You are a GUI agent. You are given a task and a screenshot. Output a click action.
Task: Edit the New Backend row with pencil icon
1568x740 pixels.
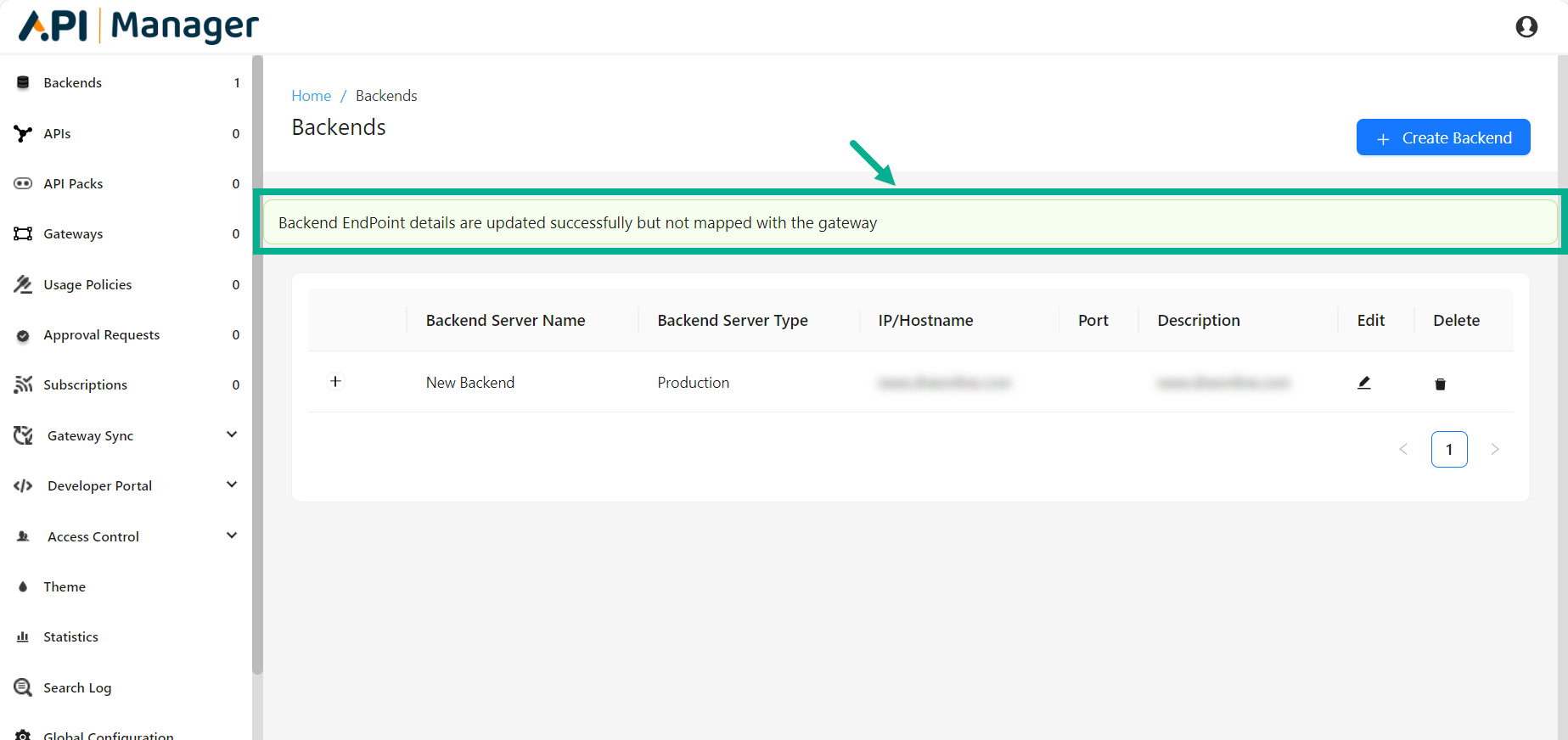pos(1364,383)
